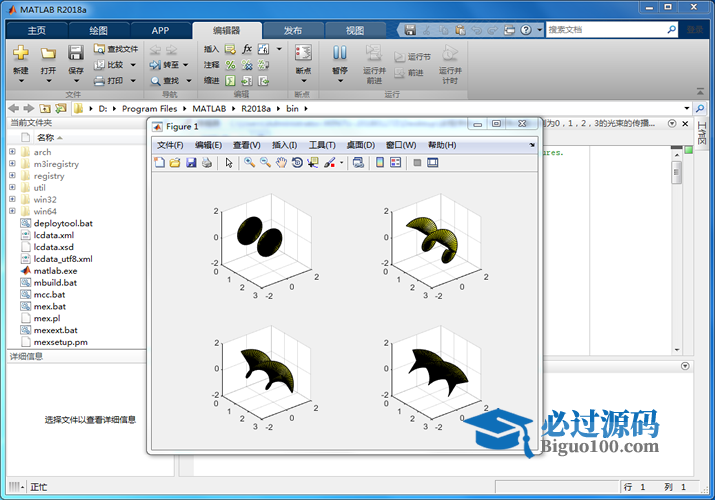The height and width of the screenshot is (500, 715).
Task: Click the up one folder icon
Action: pyautogui.click(x=45, y=108)
